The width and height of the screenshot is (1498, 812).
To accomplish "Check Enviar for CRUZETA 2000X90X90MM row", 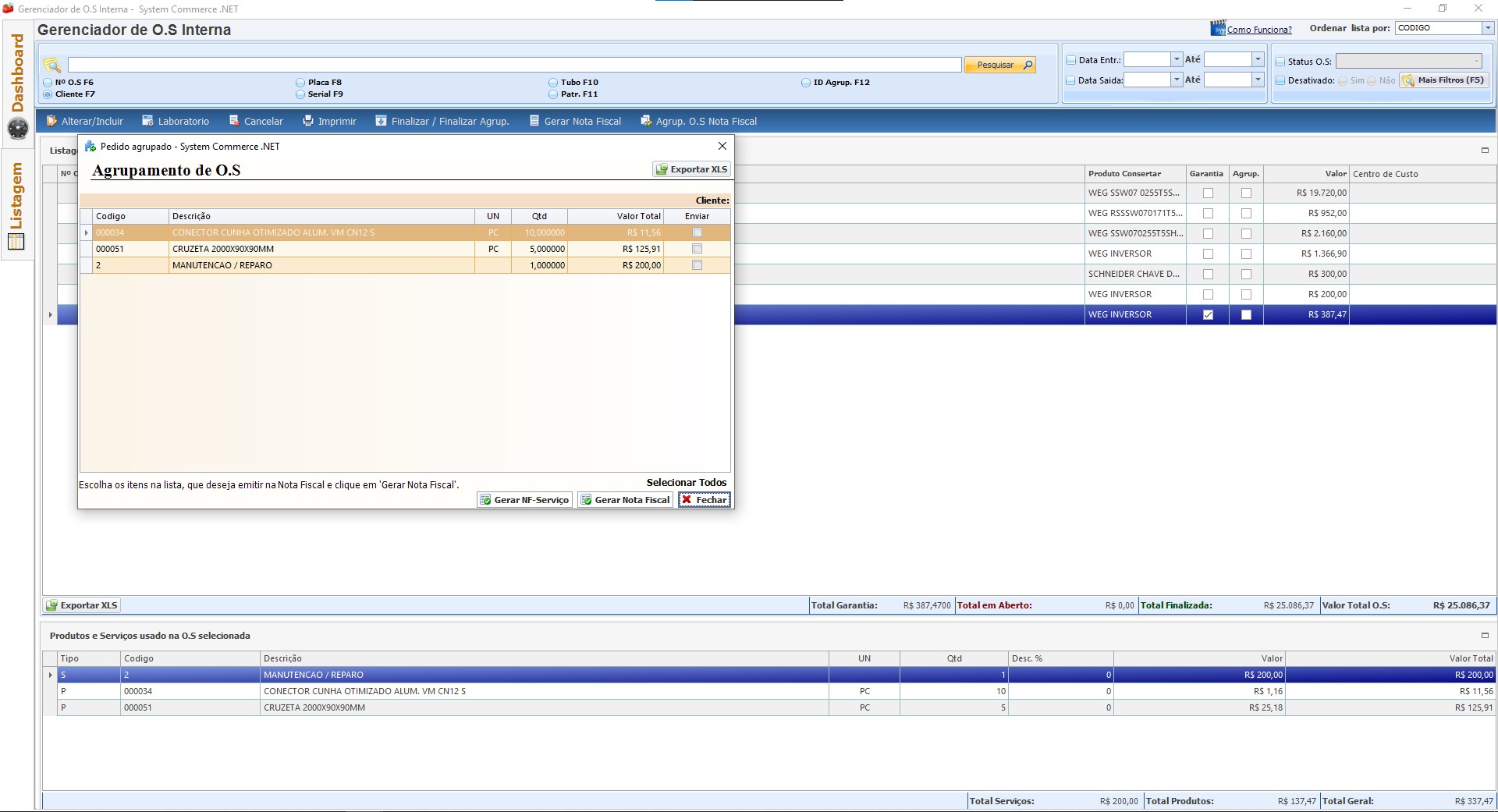I will [x=697, y=249].
